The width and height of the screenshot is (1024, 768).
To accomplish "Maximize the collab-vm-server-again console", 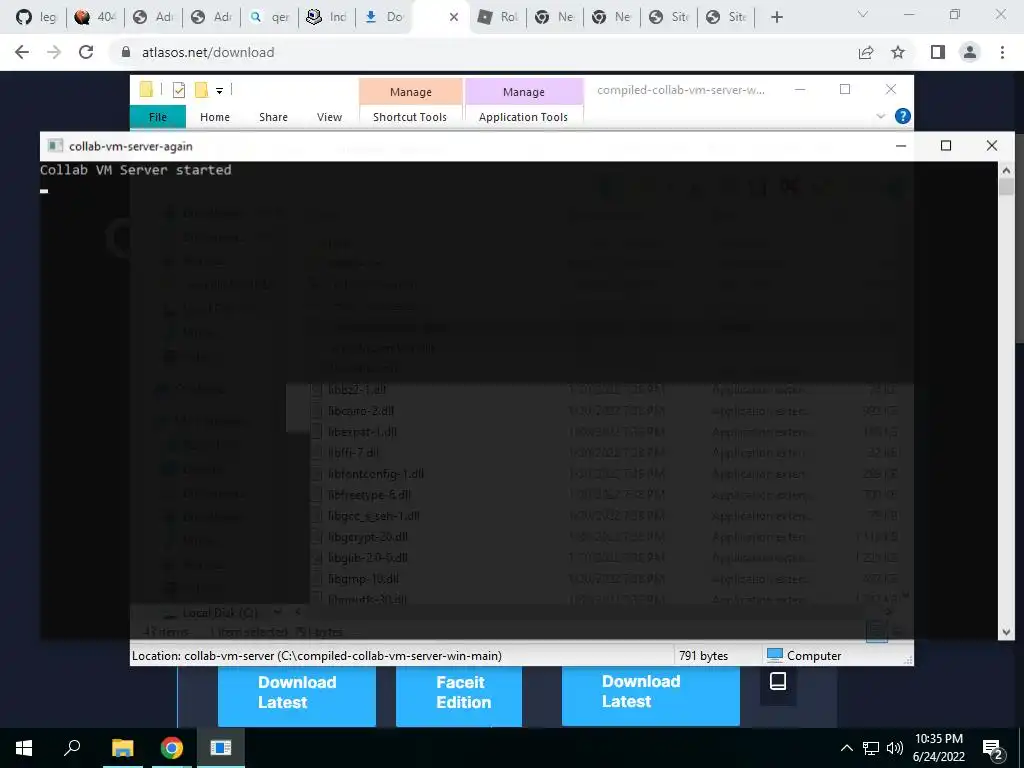I will click(x=946, y=146).
